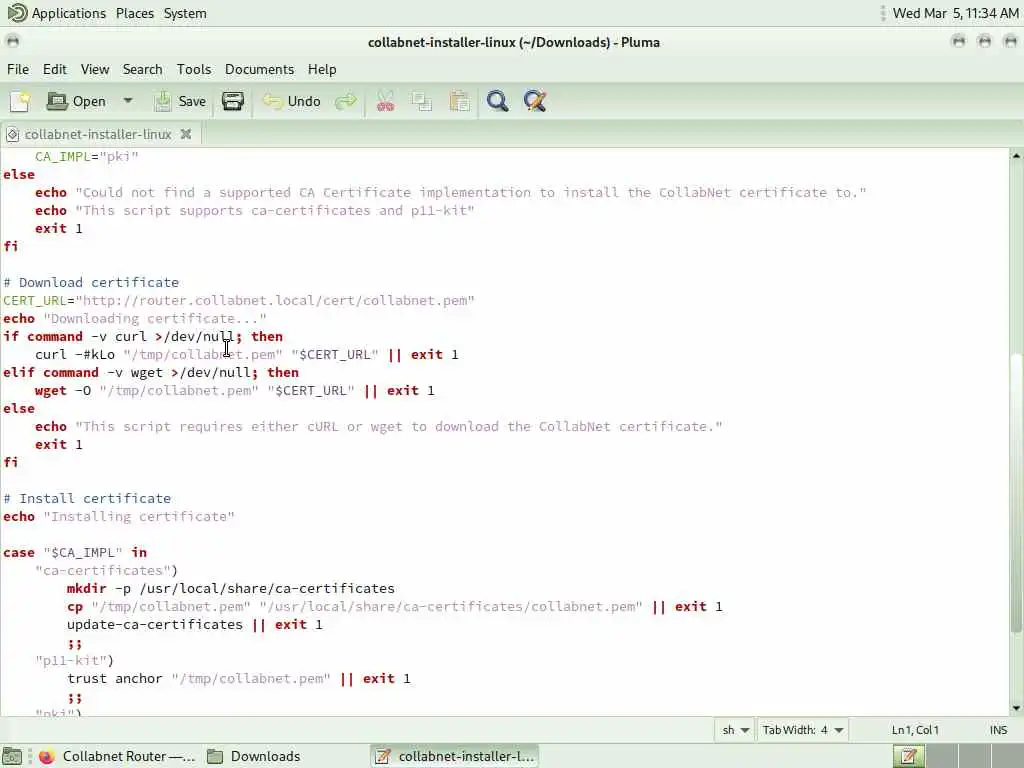Expand the recent files arrow beside Open
This screenshot has height=768, width=1024.
point(128,101)
